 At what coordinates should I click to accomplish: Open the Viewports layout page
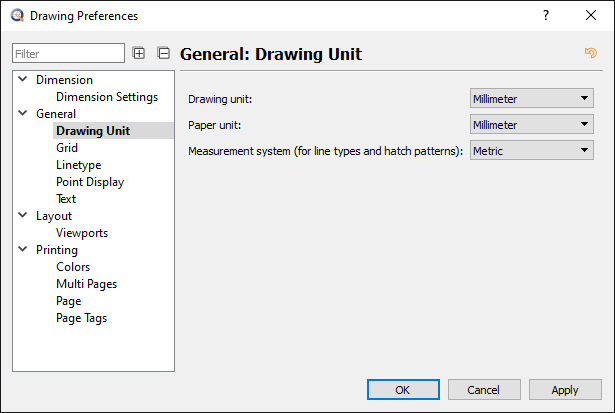[x=82, y=233]
